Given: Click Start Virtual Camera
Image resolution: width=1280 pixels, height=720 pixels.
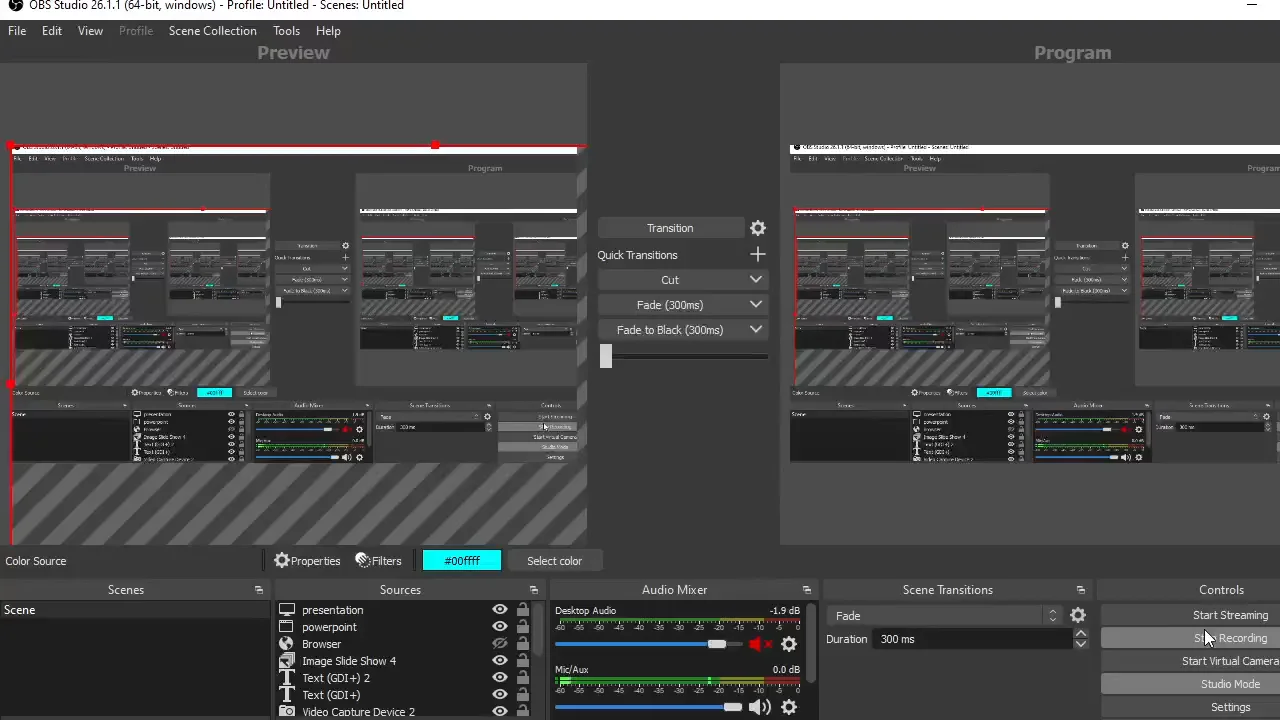Looking at the screenshot, I should [1191, 661].
